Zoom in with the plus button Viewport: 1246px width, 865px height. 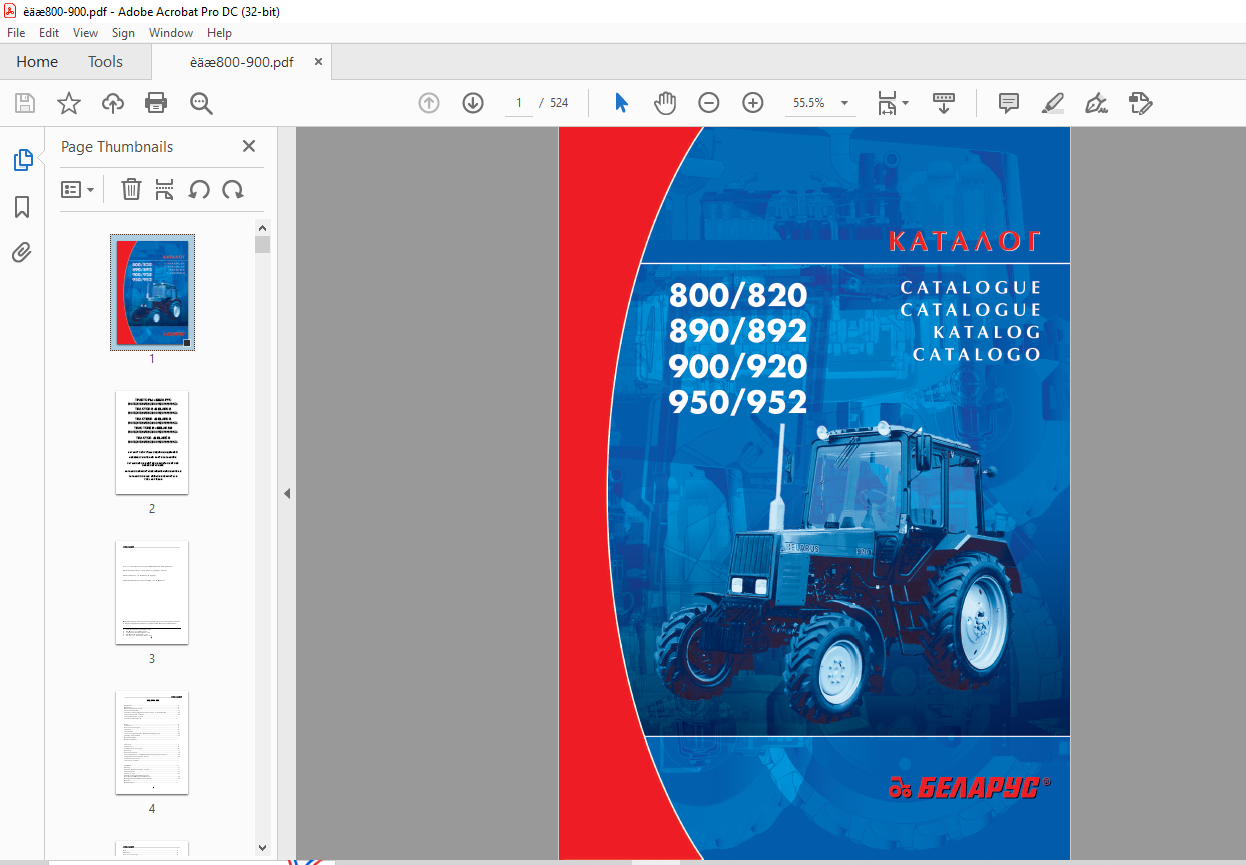click(x=753, y=103)
